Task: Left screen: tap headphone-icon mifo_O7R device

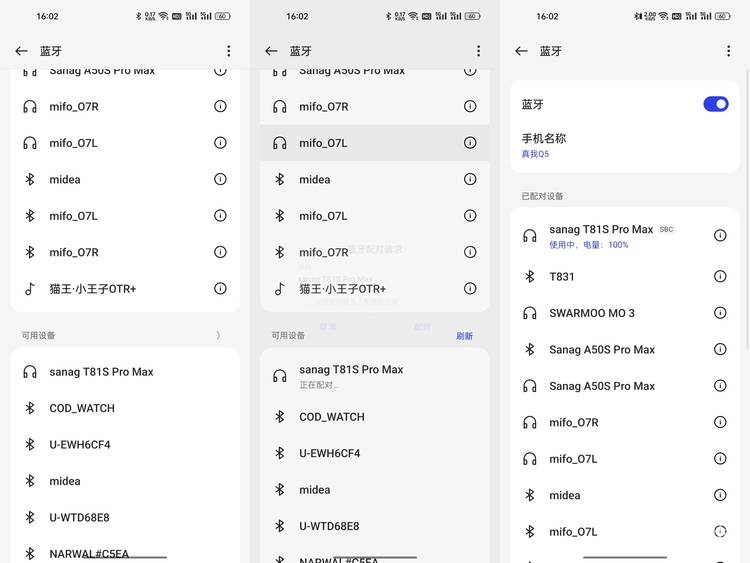Action: click(x=125, y=106)
